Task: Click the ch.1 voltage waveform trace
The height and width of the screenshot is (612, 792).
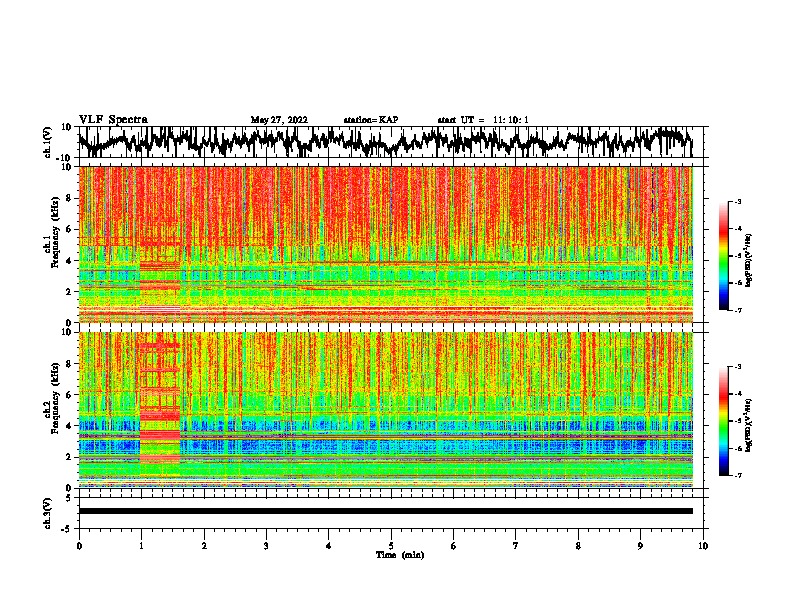Action: pyautogui.click(x=385, y=142)
